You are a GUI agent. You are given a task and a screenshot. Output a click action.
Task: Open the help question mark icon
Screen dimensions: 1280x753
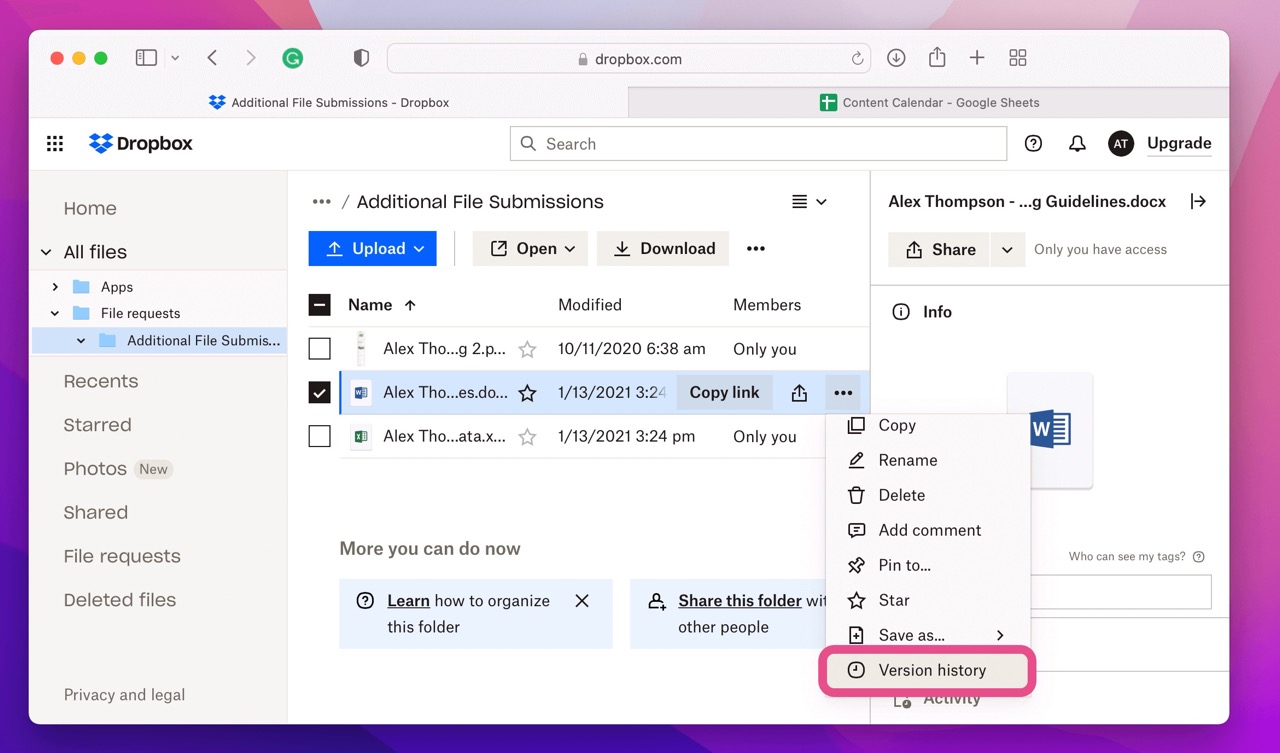(1033, 144)
